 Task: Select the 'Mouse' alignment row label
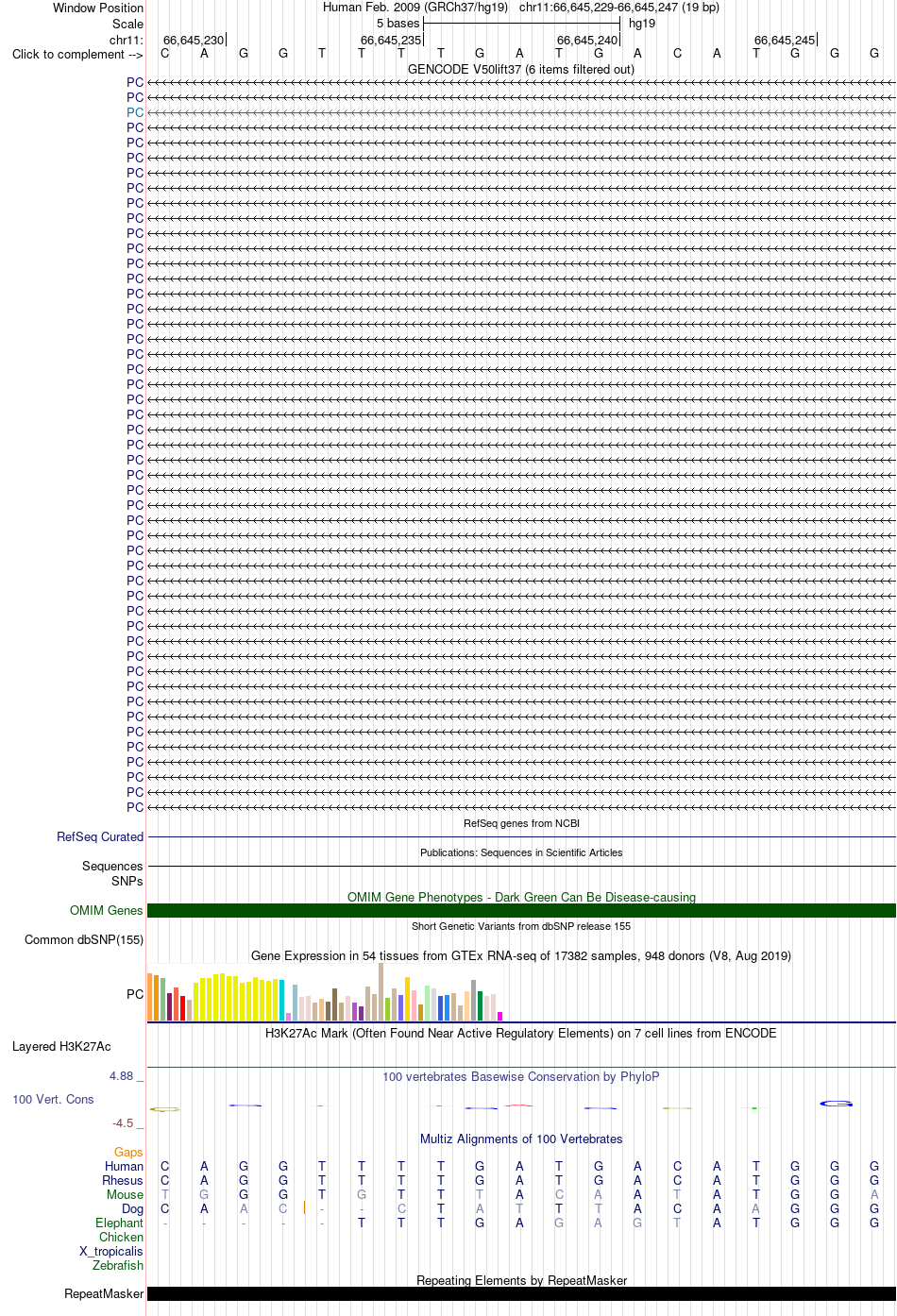(125, 1194)
